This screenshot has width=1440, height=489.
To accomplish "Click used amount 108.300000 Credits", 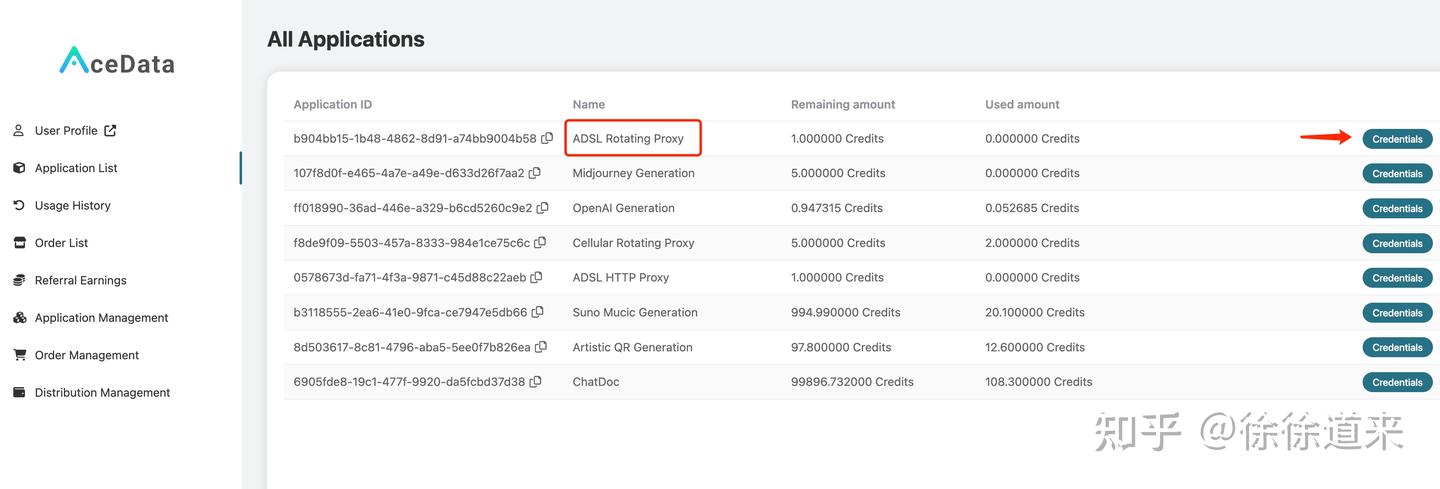I will 1039,382.
